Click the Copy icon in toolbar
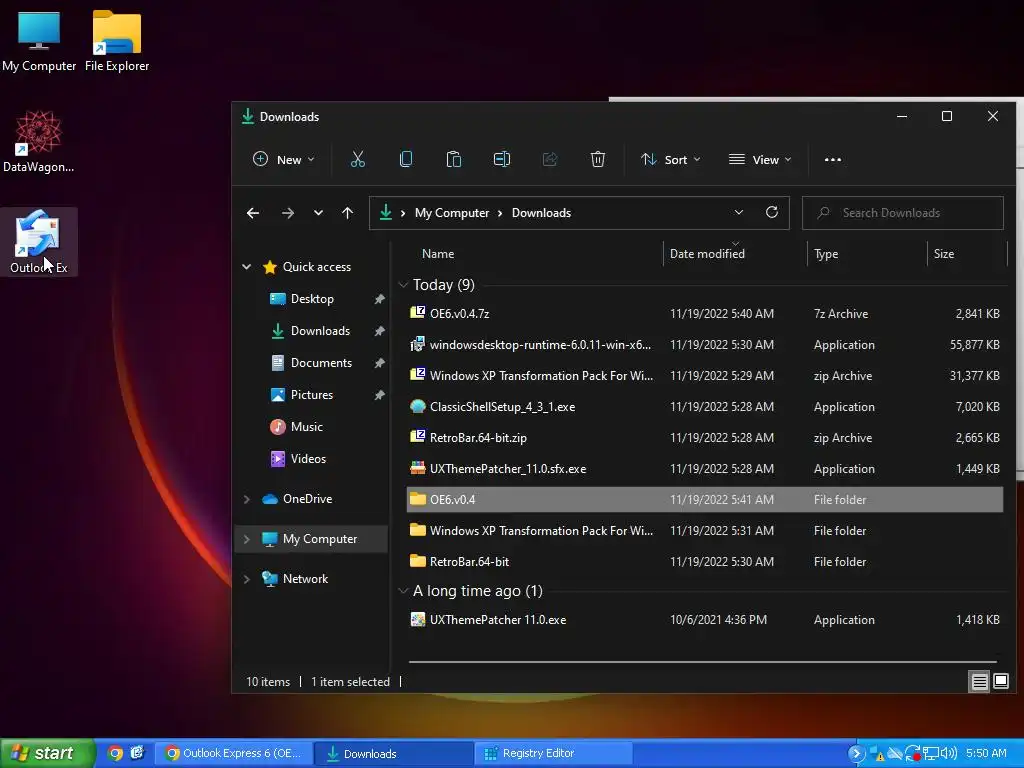The height and width of the screenshot is (768, 1024). [406, 159]
